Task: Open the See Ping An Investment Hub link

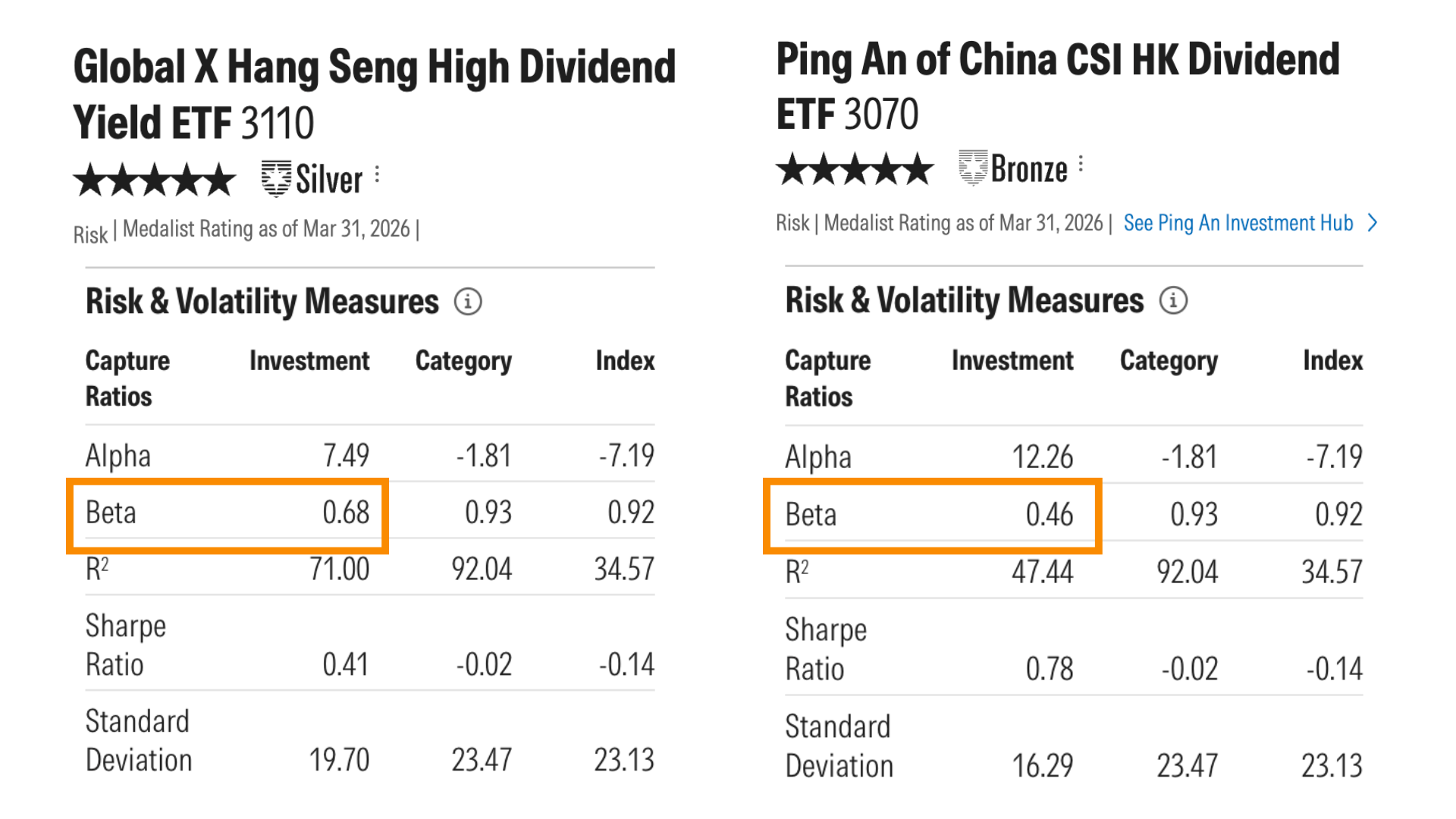Action: (x=1238, y=223)
